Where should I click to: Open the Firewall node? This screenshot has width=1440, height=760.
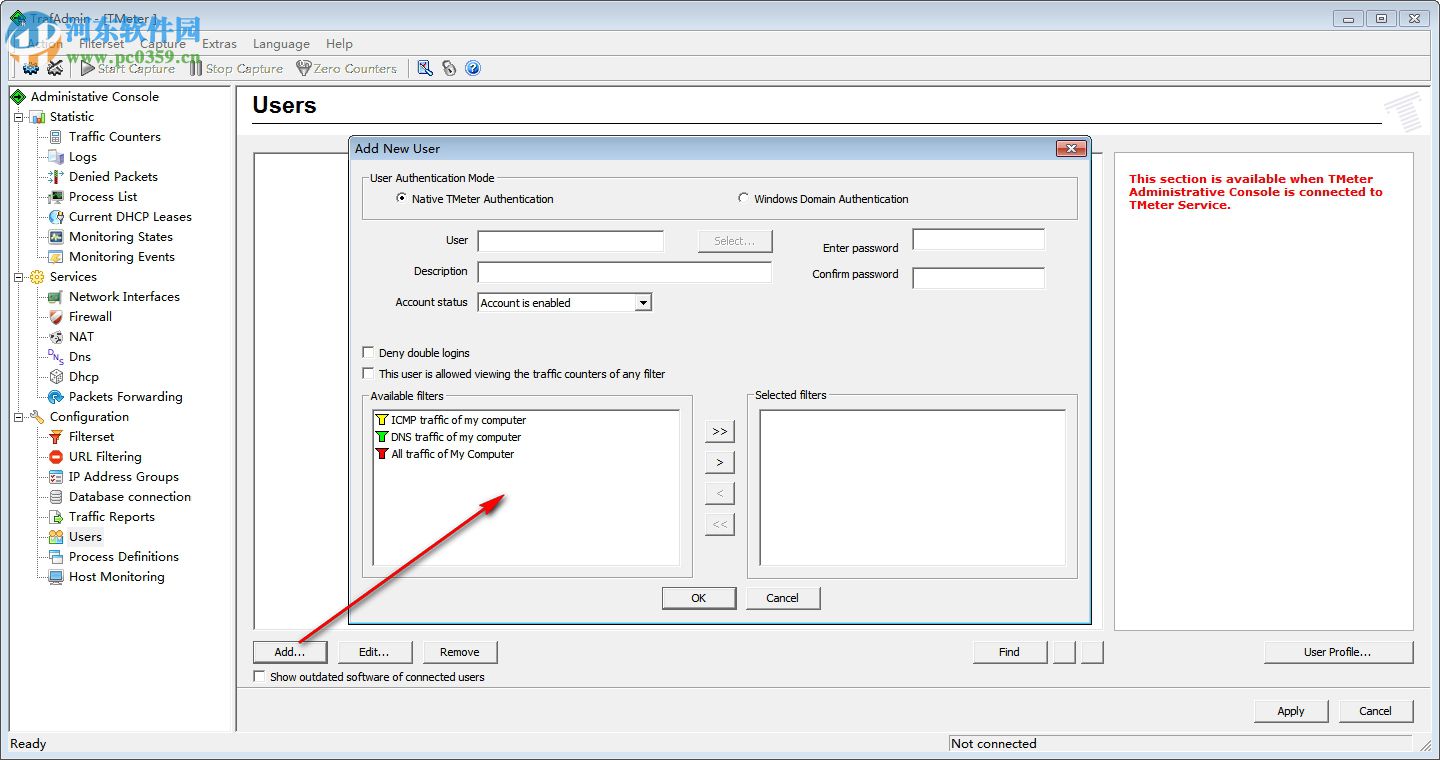[x=90, y=316]
